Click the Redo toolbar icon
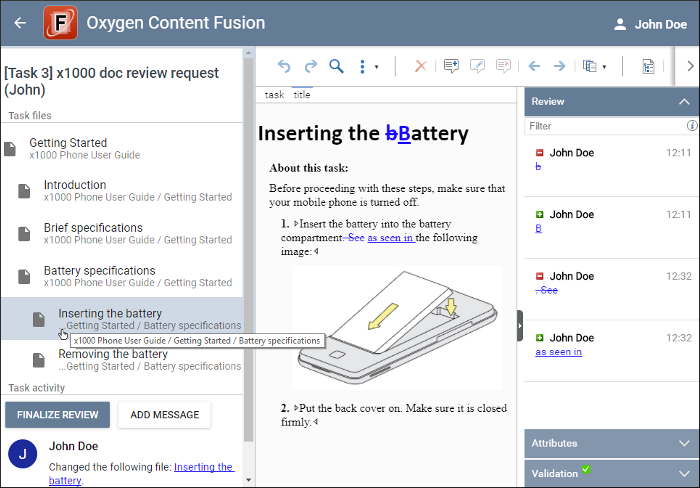700x488 pixels. tap(310, 67)
